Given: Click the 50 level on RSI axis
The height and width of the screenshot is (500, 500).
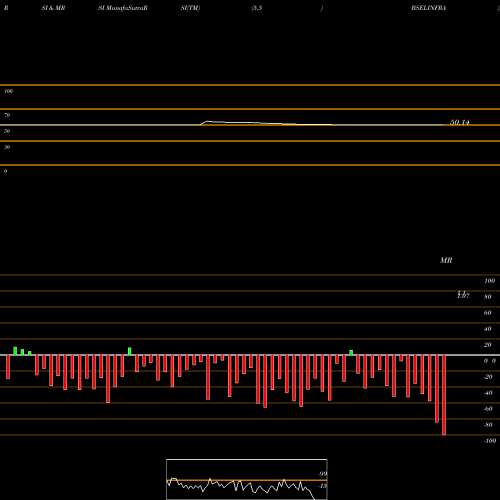Looking at the screenshot, I should coord(7,131).
